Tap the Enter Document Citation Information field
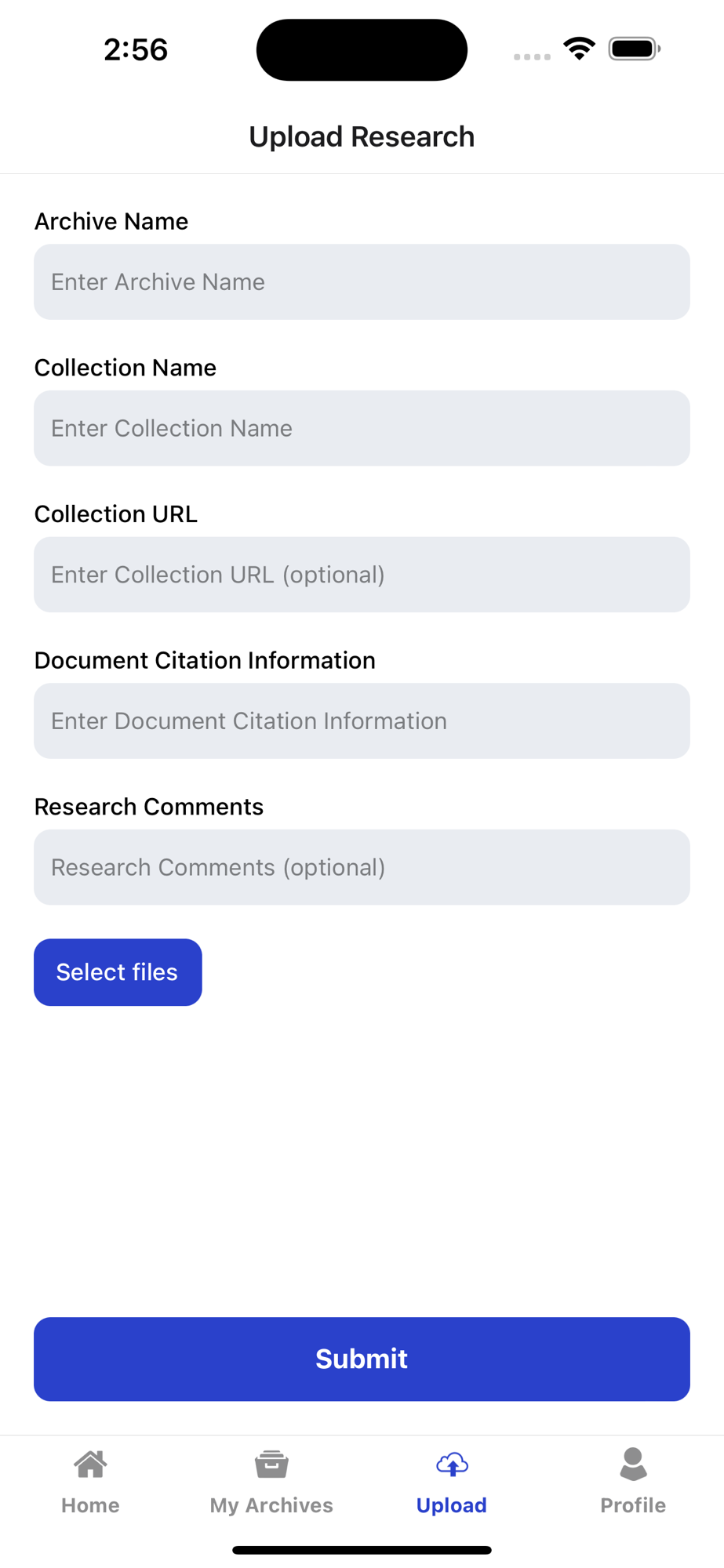This screenshot has height=1568, width=724. coord(362,721)
